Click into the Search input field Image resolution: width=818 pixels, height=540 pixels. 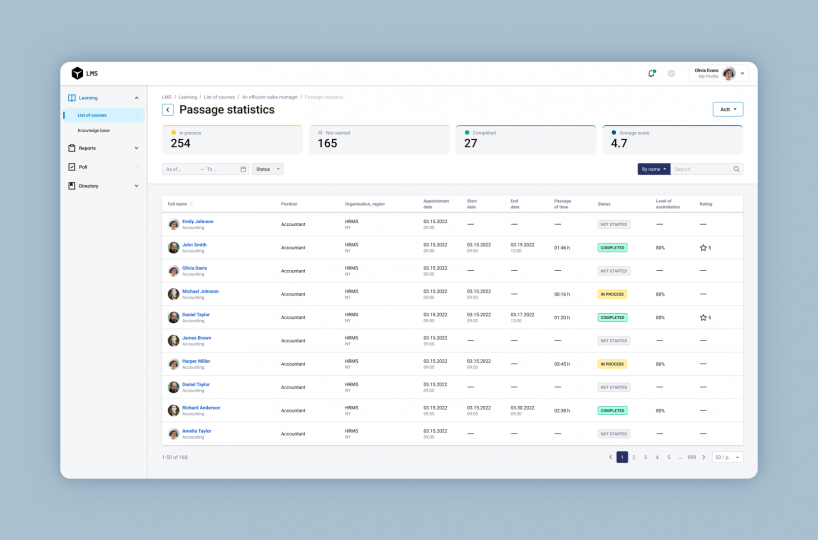tap(702, 169)
